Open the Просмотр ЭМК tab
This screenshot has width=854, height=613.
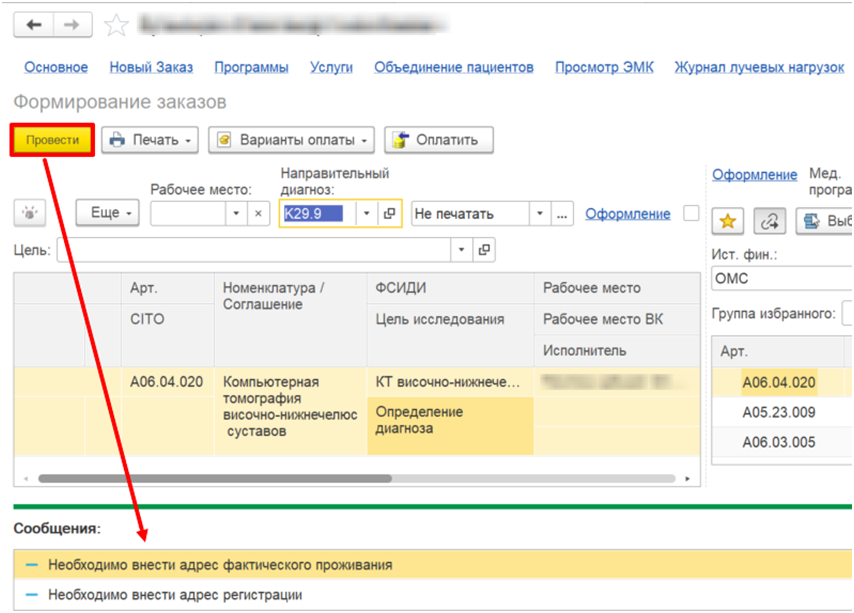tap(604, 67)
